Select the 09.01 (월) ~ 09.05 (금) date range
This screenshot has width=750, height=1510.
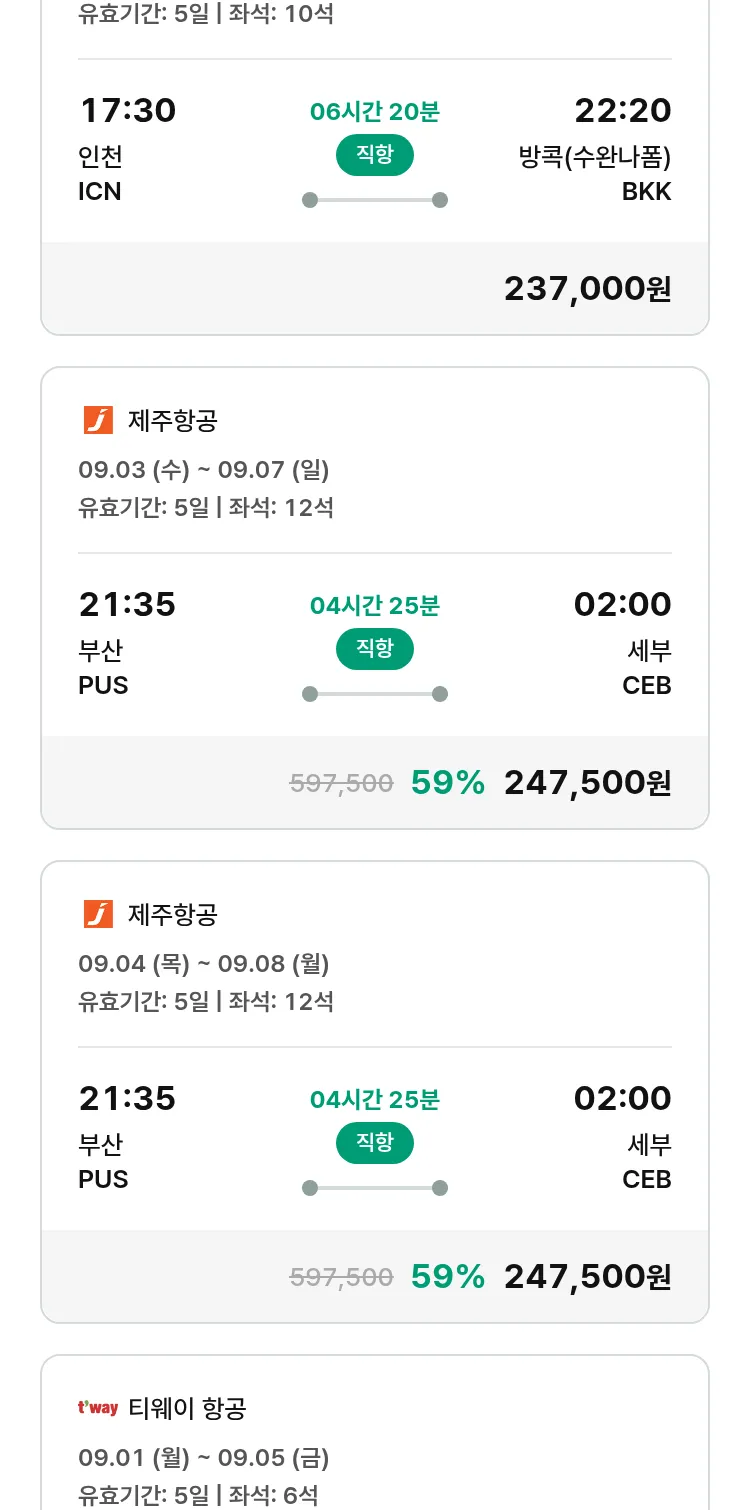coord(203,1458)
